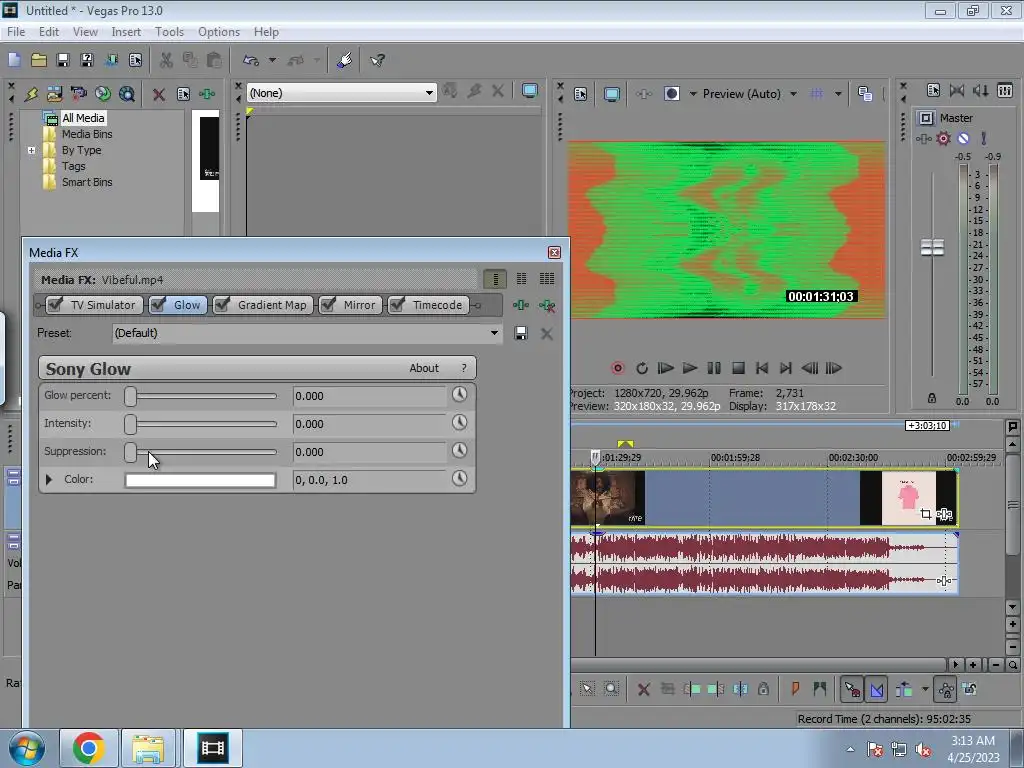Click About in Sony Glow header
Viewport: 1024px width, 768px height.
(x=424, y=368)
